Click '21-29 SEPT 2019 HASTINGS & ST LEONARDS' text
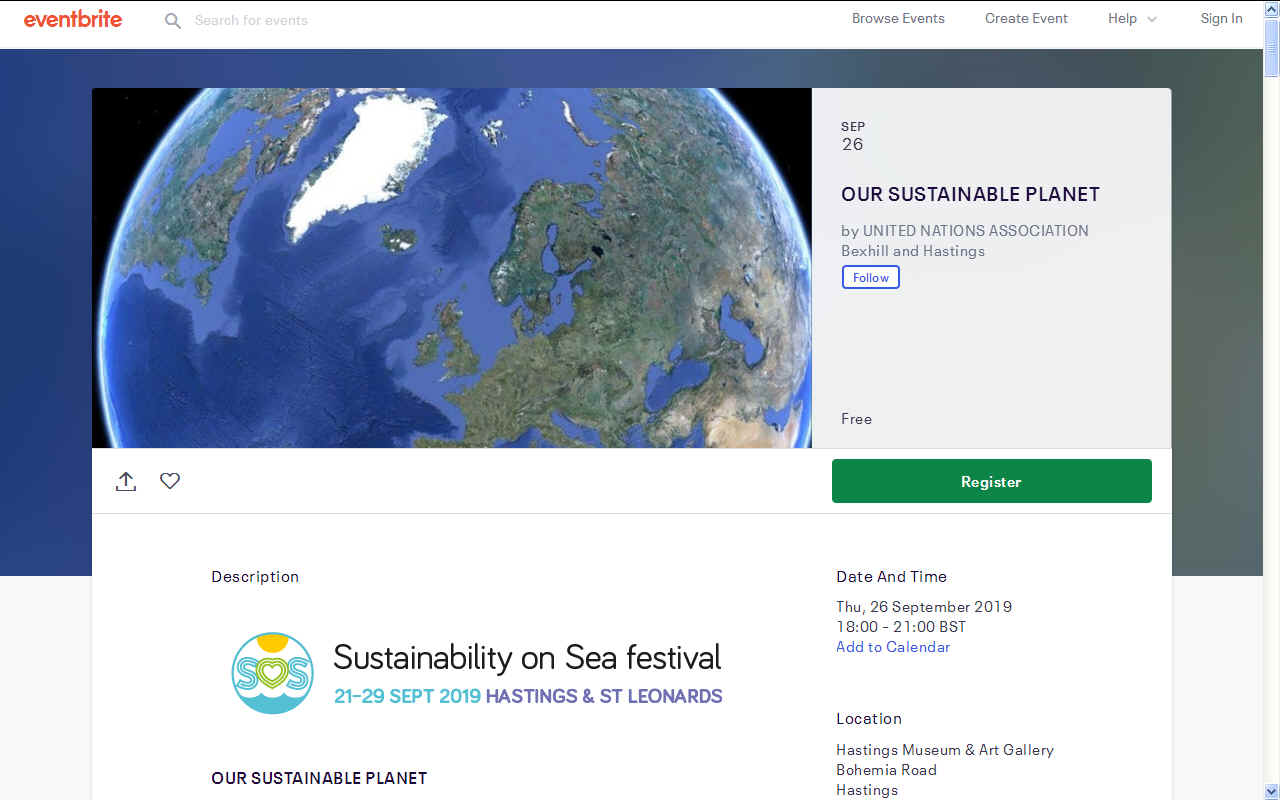The image size is (1280, 800). pyautogui.click(x=528, y=696)
